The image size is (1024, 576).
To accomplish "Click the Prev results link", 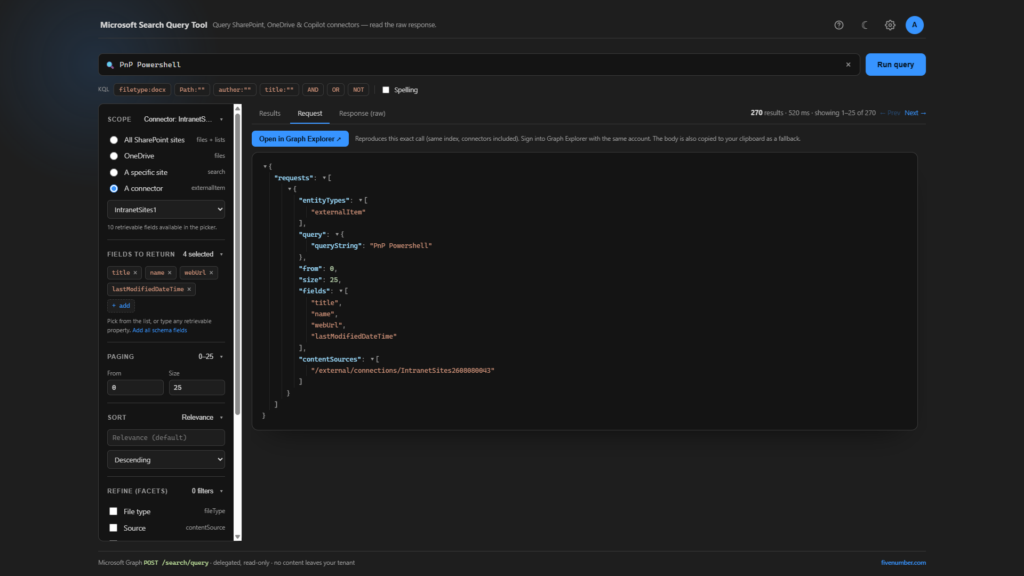I will (890, 113).
